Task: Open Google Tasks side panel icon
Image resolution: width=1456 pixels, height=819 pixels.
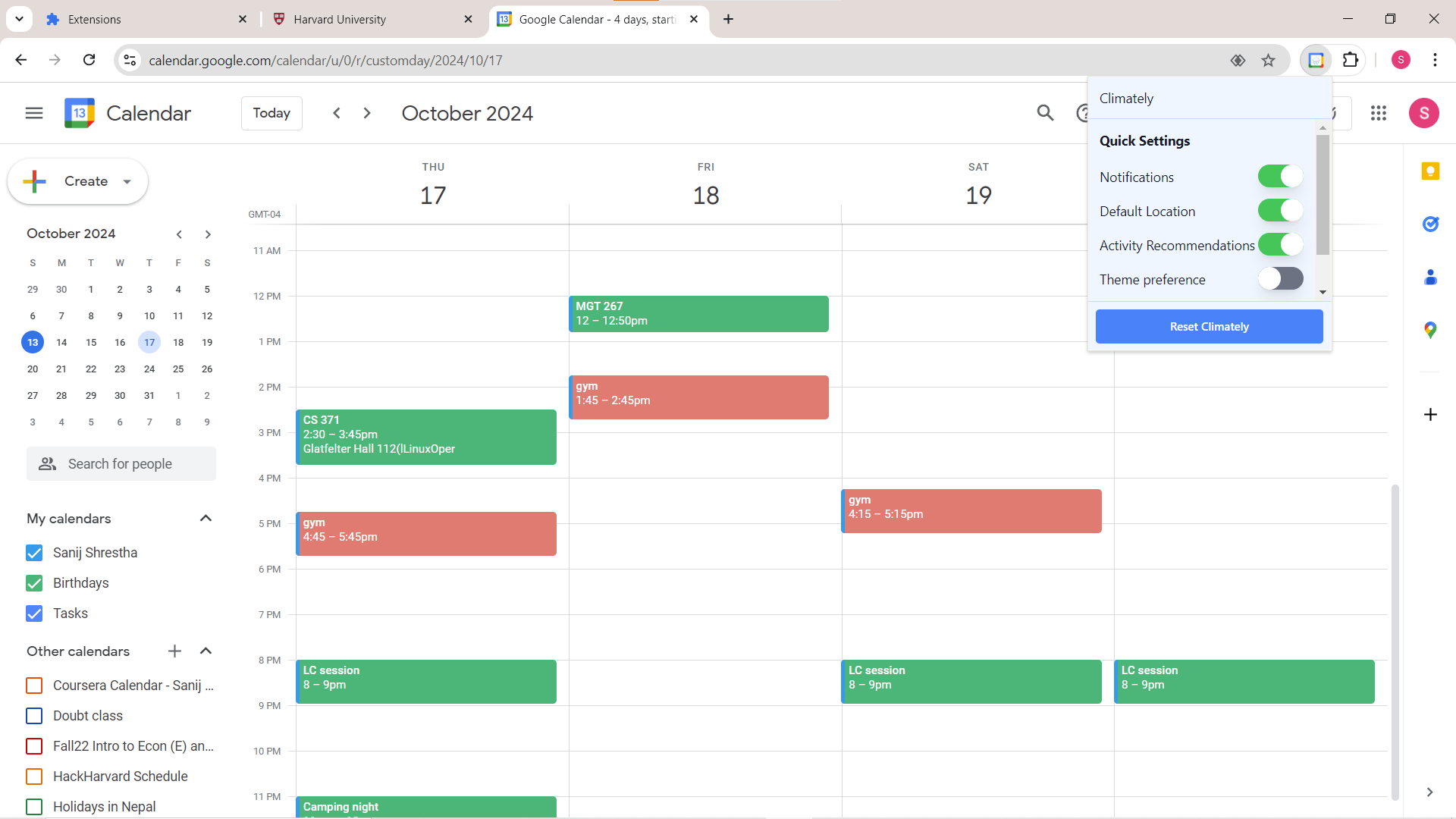Action: tap(1430, 224)
